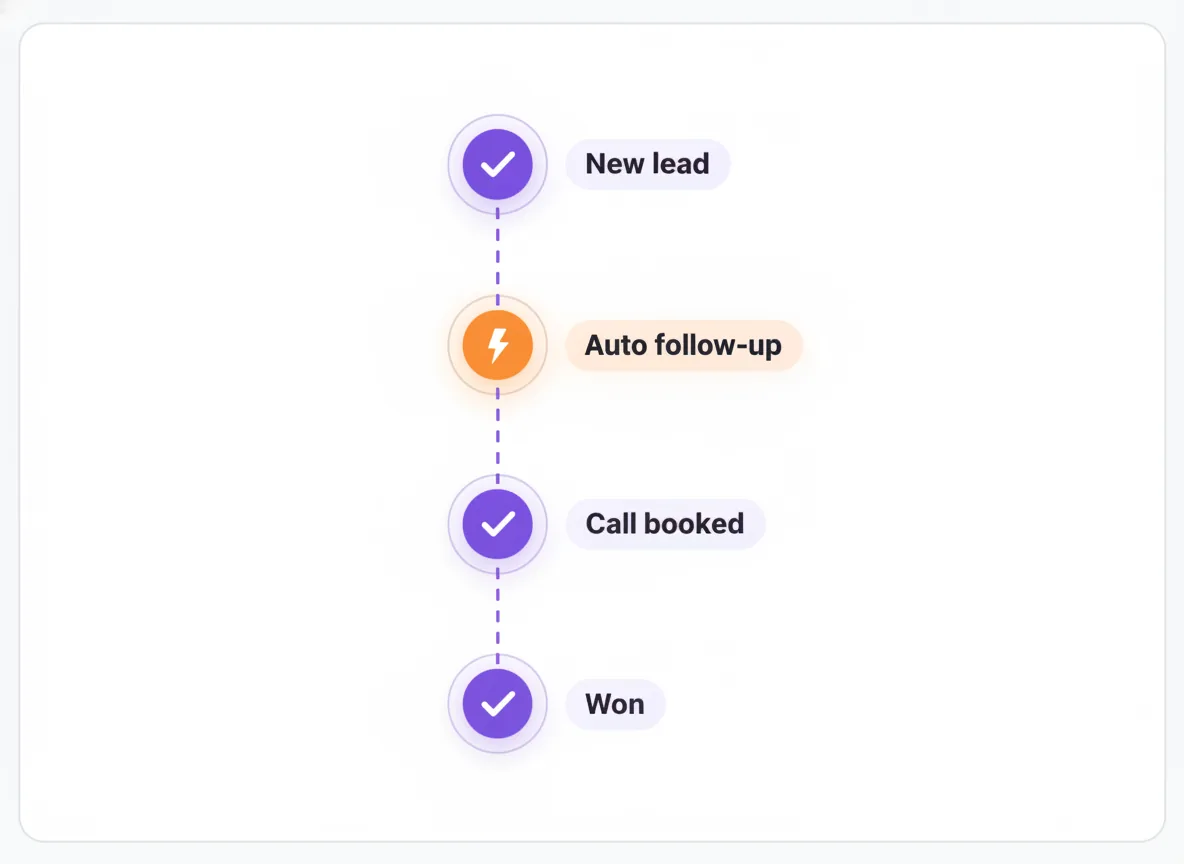The image size is (1184, 864).
Task: Click the white tick inside the Won circle
Action: [x=498, y=704]
